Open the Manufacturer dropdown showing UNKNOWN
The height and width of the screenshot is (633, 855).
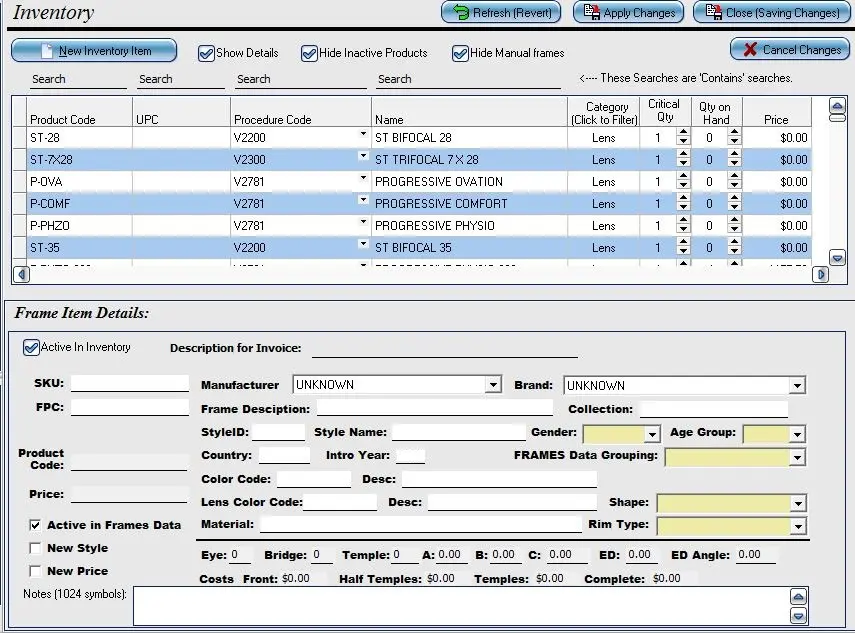tap(494, 385)
